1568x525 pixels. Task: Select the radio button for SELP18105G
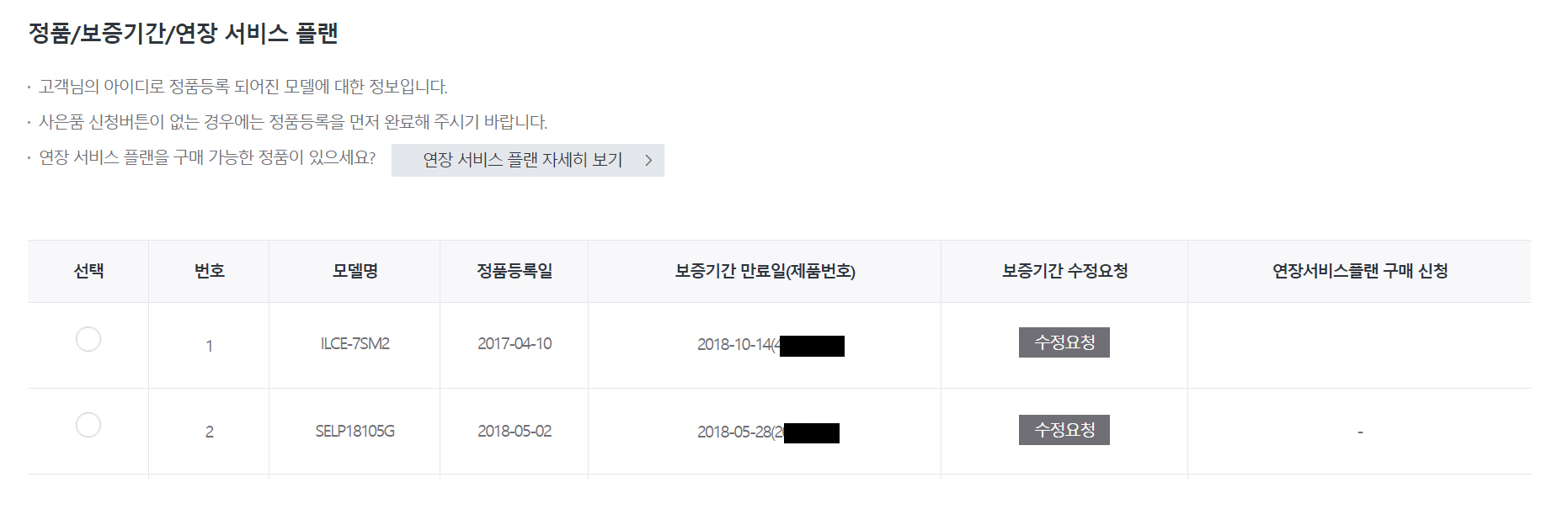(x=88, y=425)
